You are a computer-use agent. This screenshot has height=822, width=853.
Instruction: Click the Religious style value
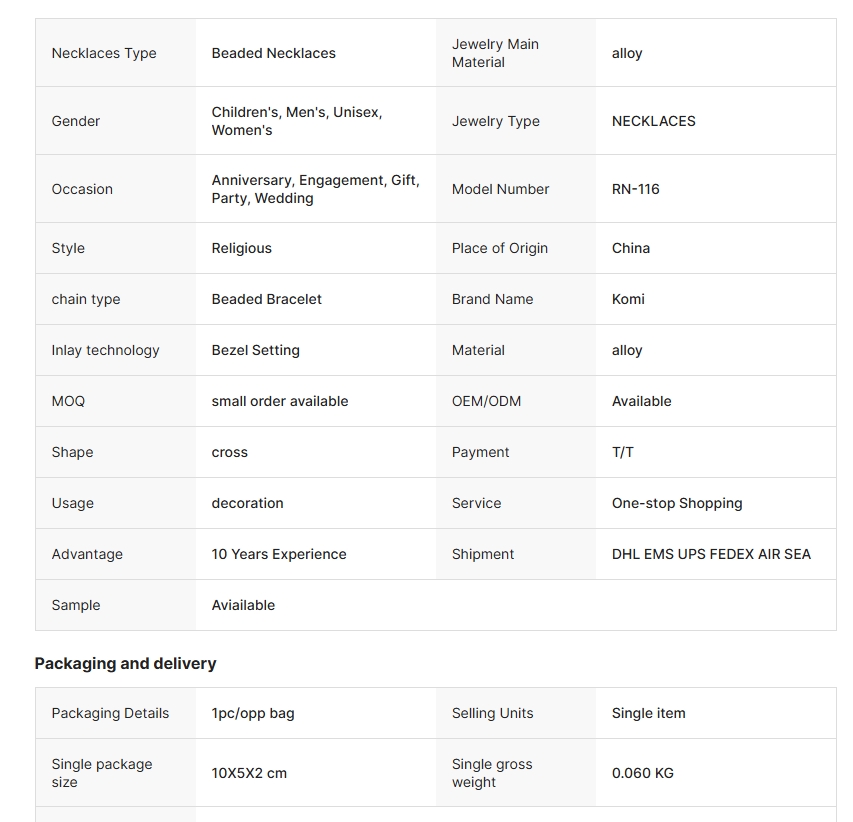242,249
